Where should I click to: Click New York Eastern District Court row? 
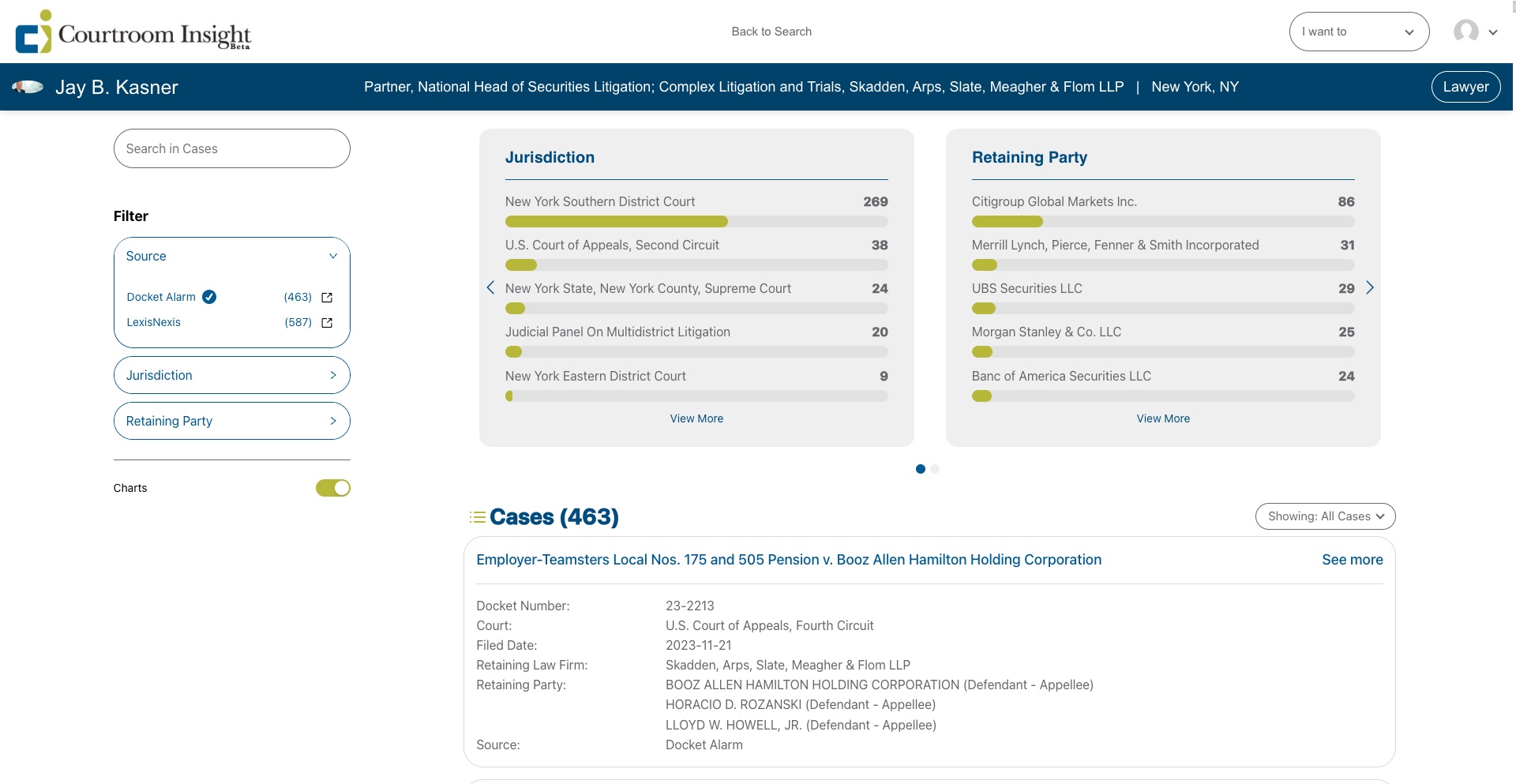[x=696, y=384]
